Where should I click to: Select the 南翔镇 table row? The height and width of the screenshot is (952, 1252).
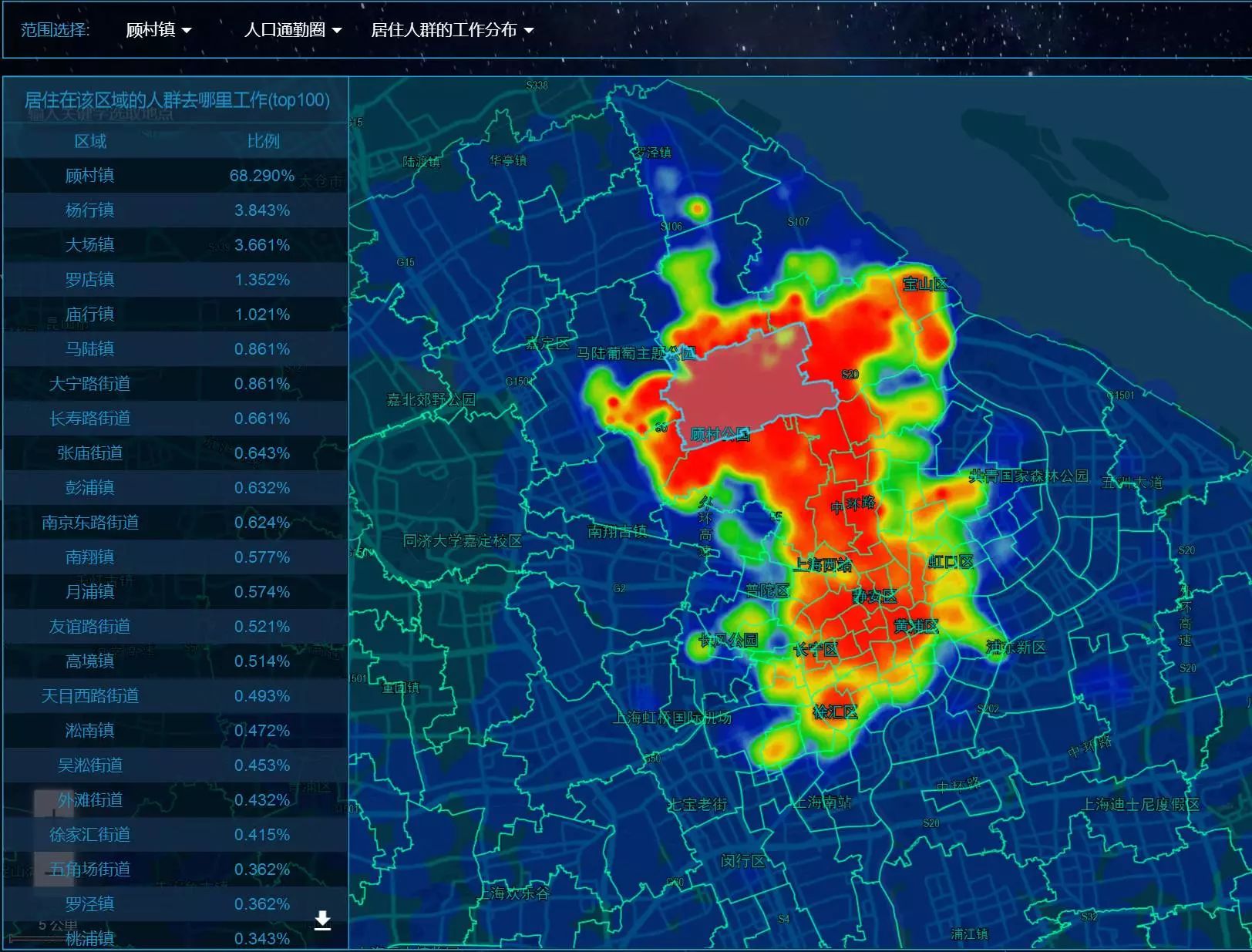tap(176, 557)
